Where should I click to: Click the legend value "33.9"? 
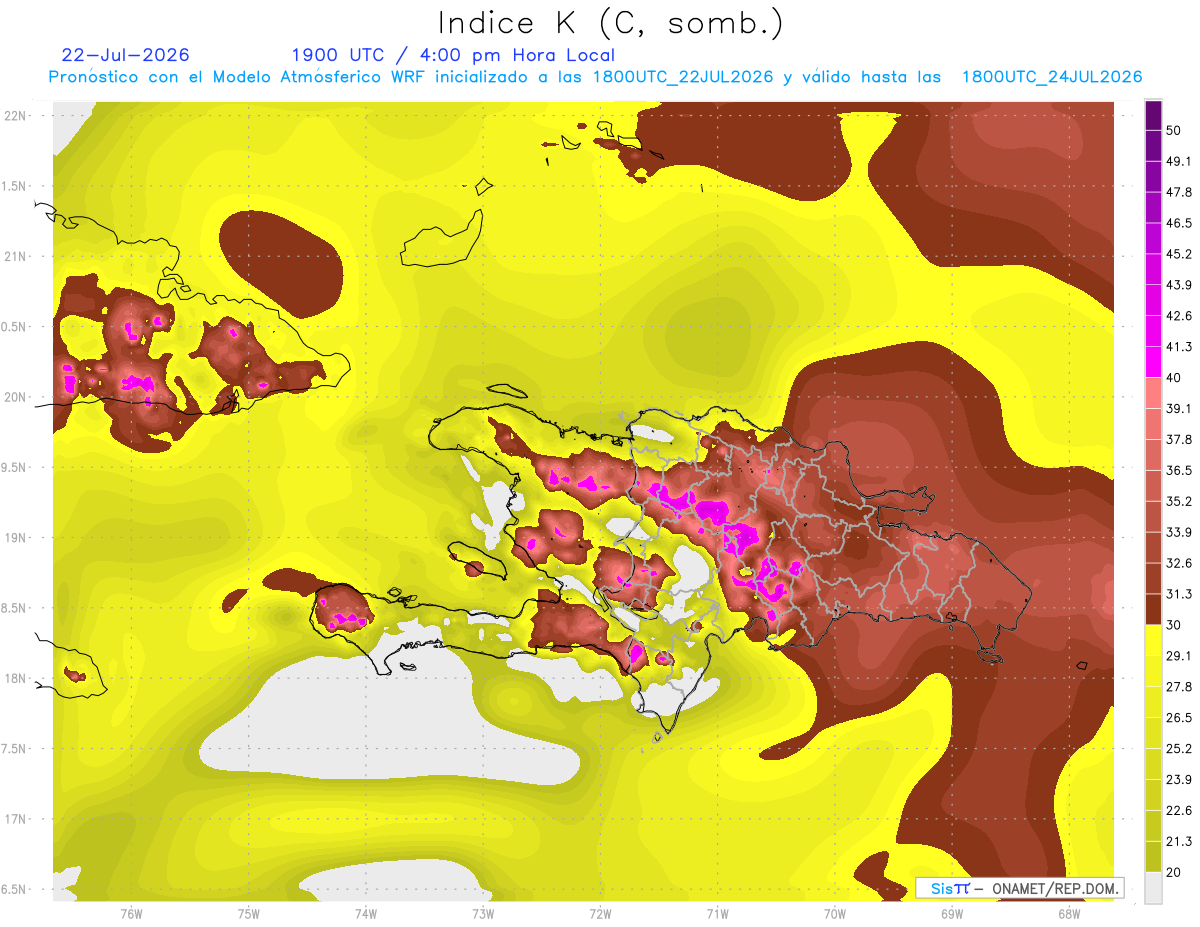point(1179,532)
